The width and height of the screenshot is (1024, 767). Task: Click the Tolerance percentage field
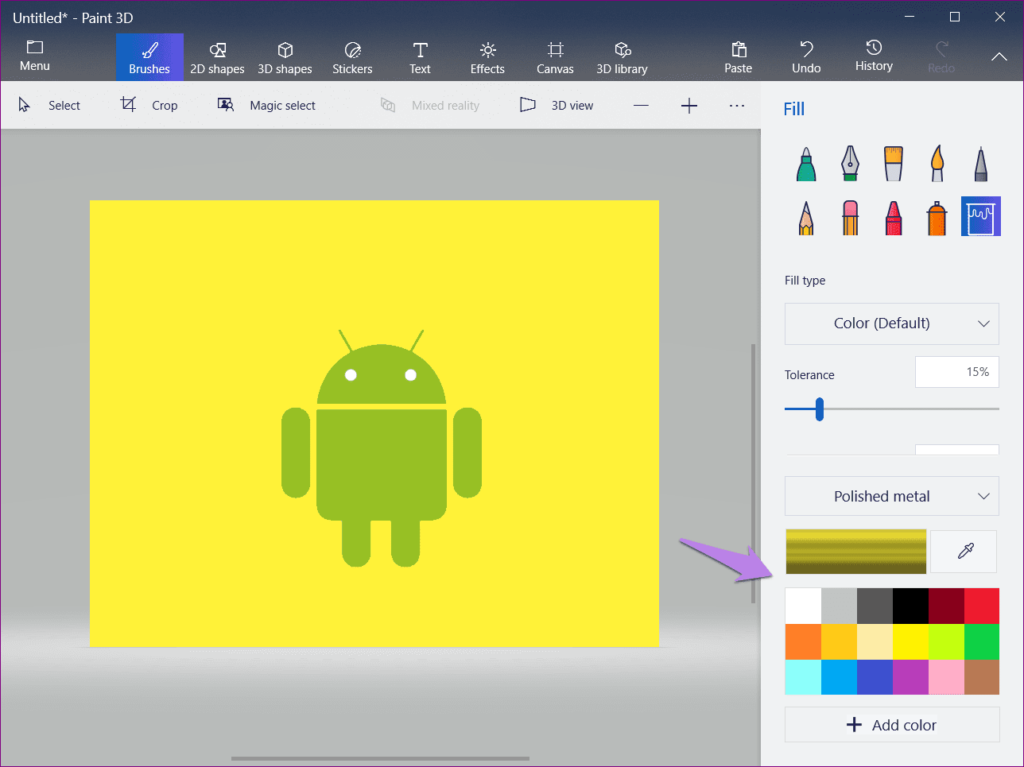(x=957, y=372)
